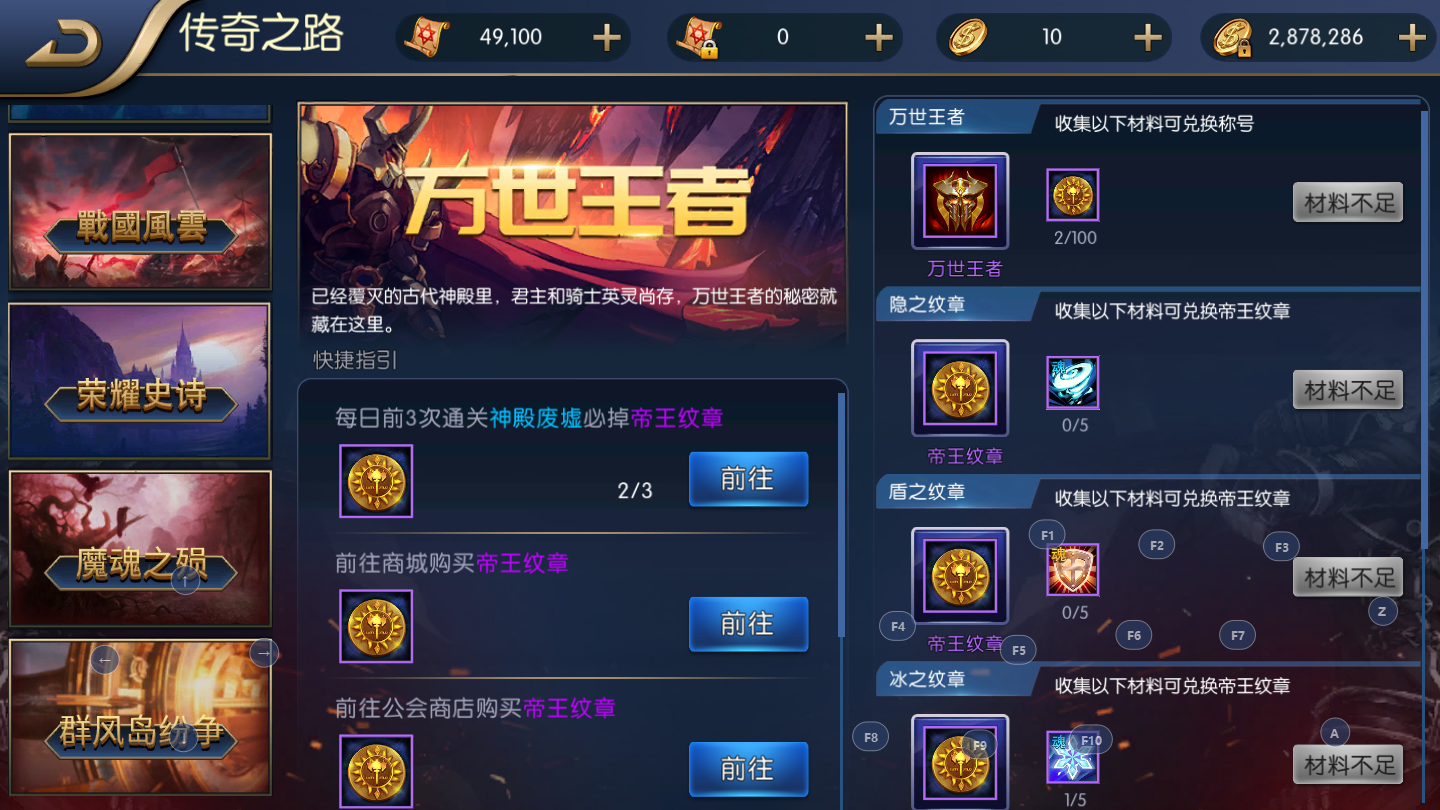Click the quick guide list scrollbar
This screenshot has width=1440, height=810.
tap(841, 515)
